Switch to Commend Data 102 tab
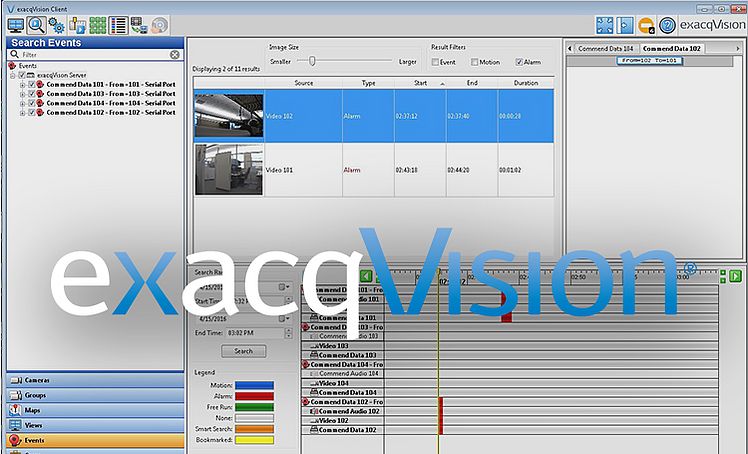 [672, 49]
